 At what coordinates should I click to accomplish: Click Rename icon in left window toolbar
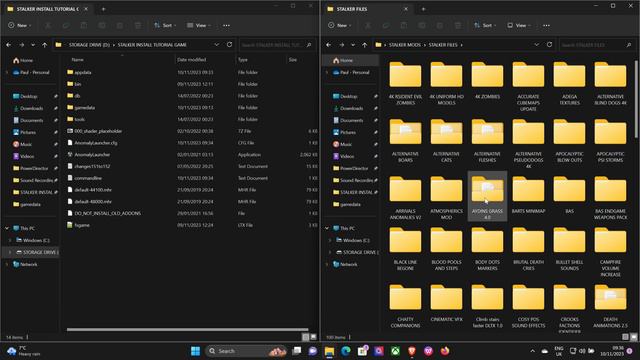[x=102, y=25]
